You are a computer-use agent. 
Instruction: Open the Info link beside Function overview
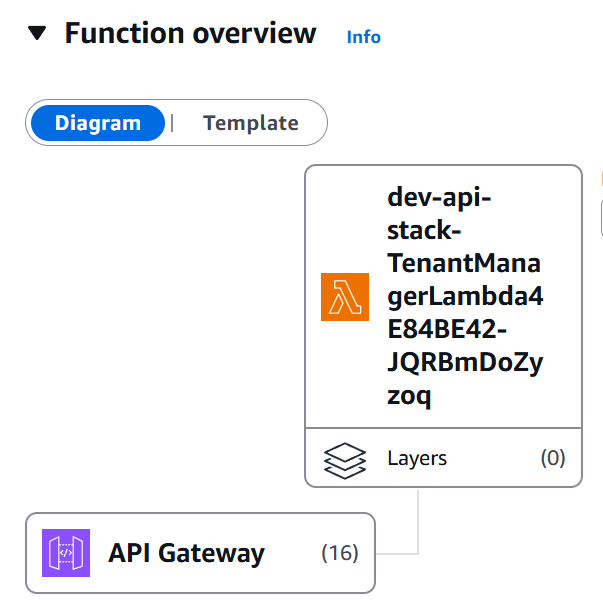(363, 37)
